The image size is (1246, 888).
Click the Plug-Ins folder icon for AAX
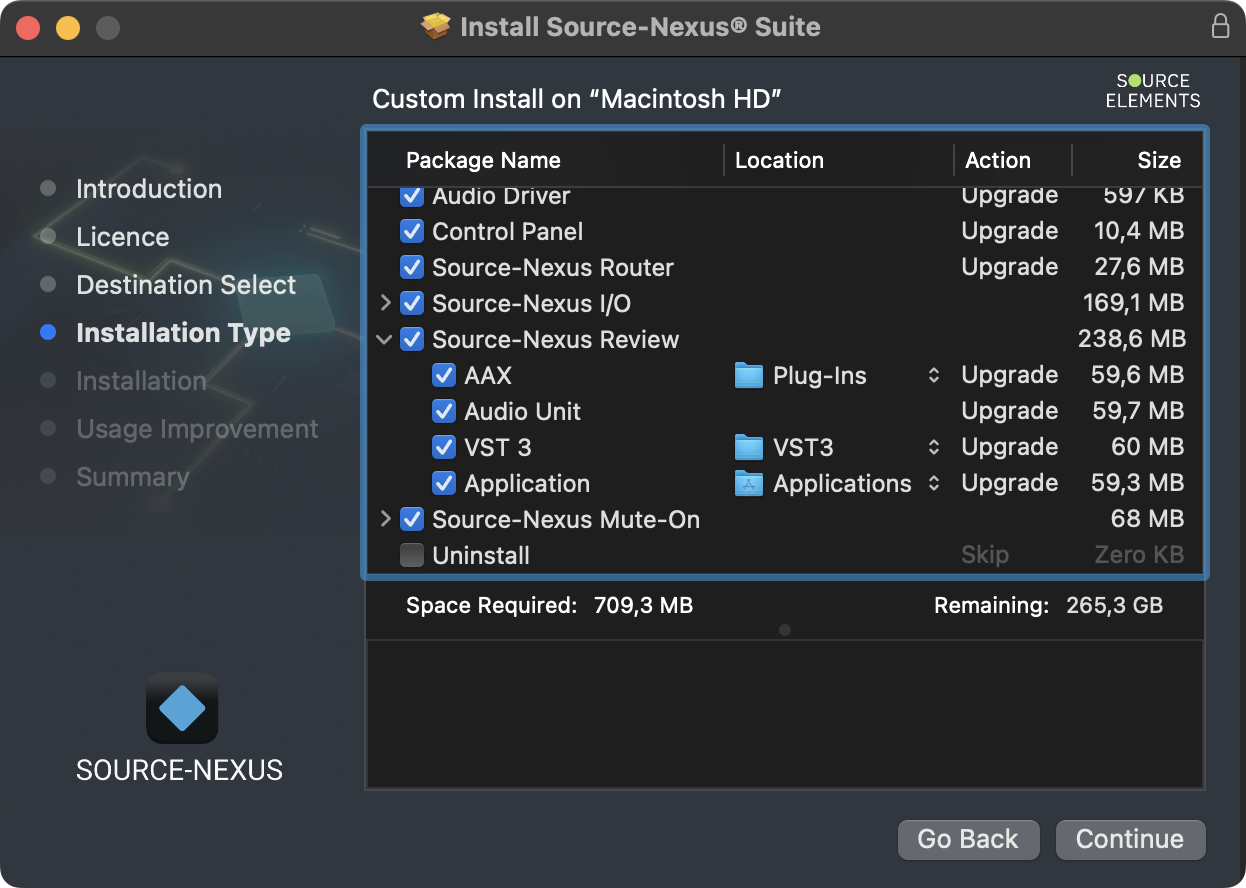[748, 376]
